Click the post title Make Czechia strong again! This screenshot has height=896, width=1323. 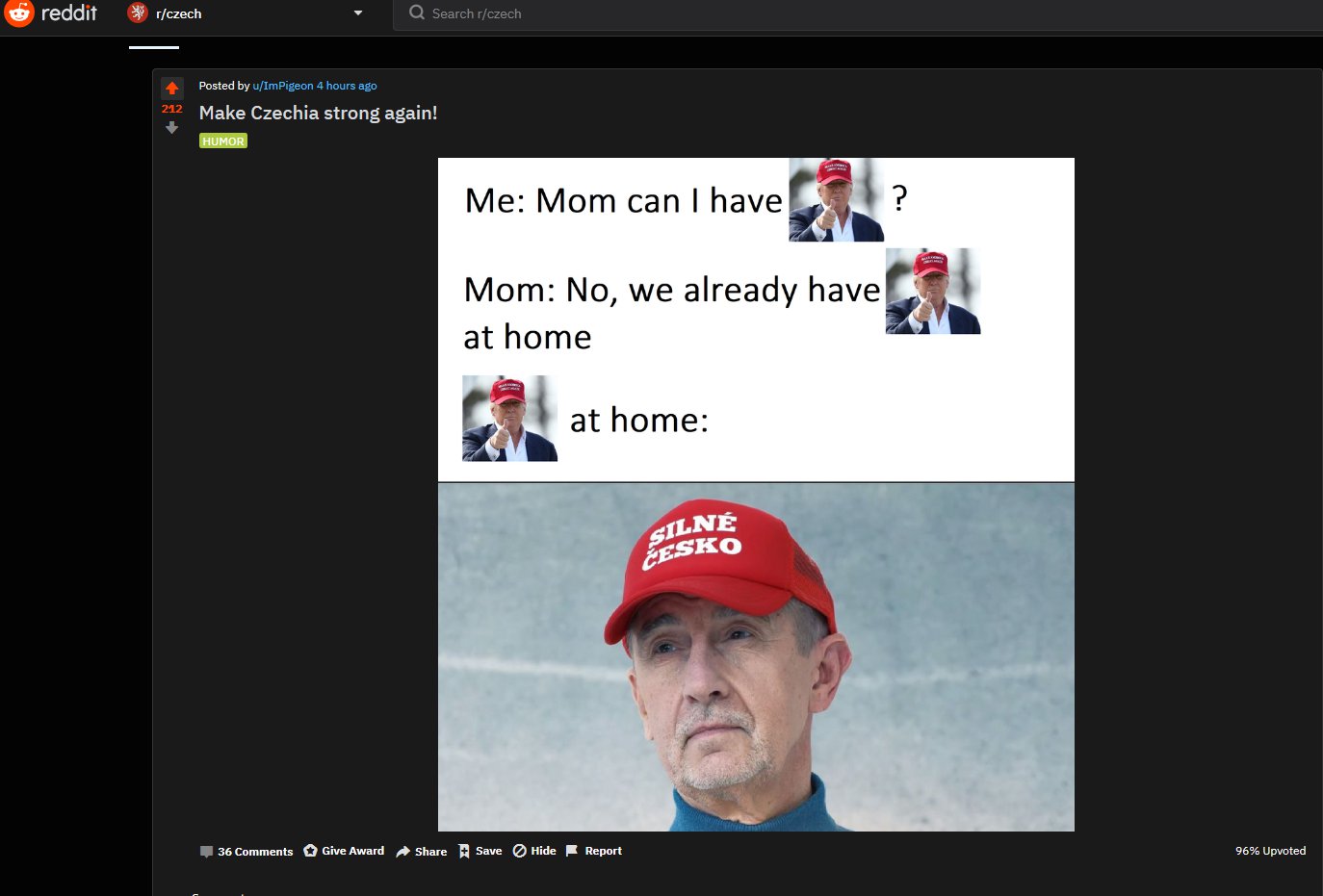coord(318,113)
